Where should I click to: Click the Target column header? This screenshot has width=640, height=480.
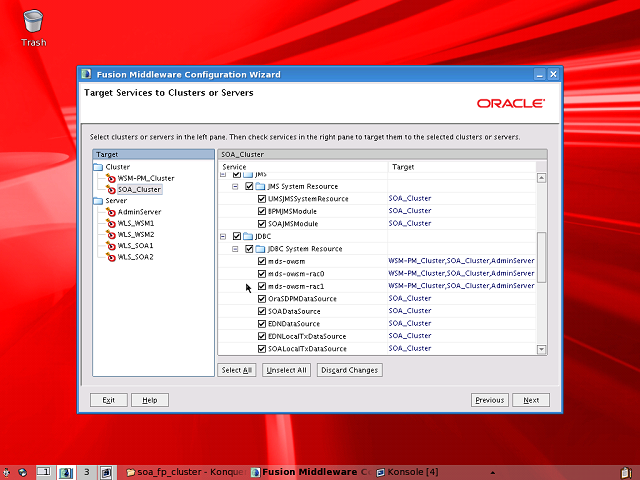point(462,167)
